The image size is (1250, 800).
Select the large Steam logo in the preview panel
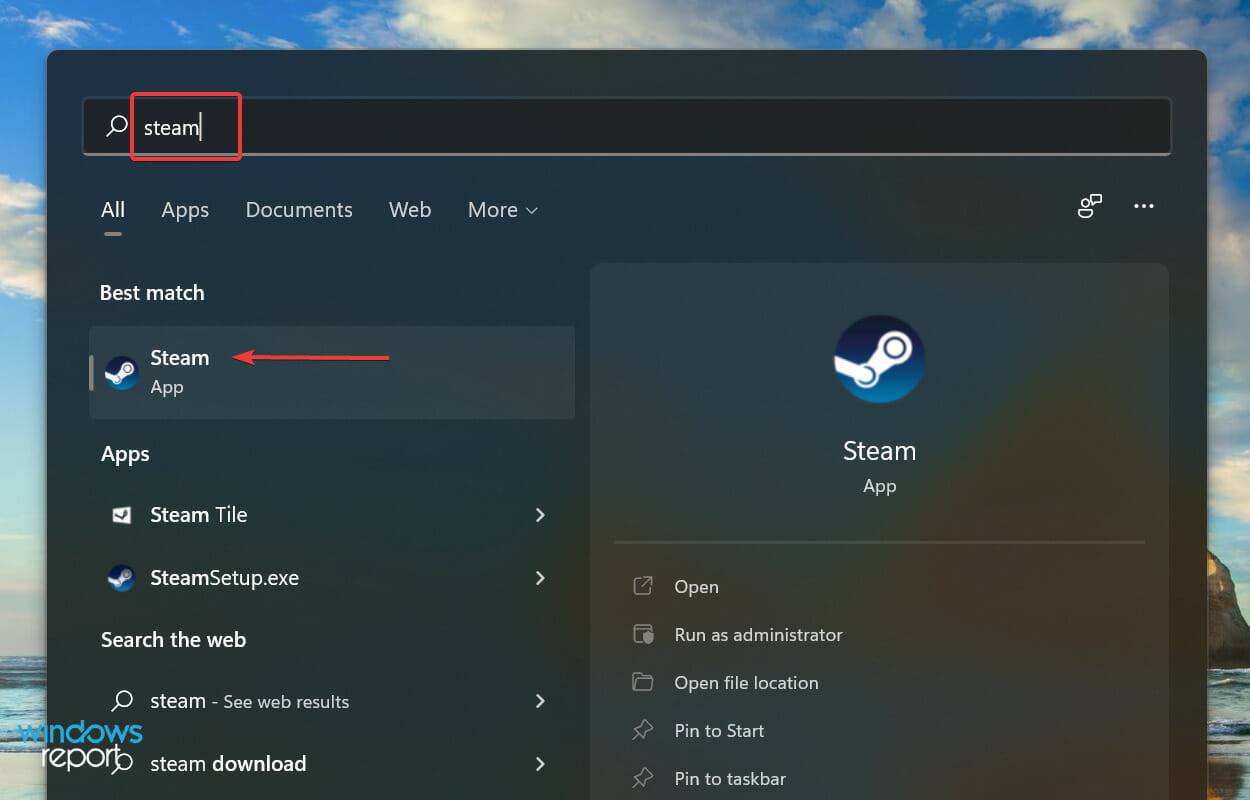tap(879, 358)
